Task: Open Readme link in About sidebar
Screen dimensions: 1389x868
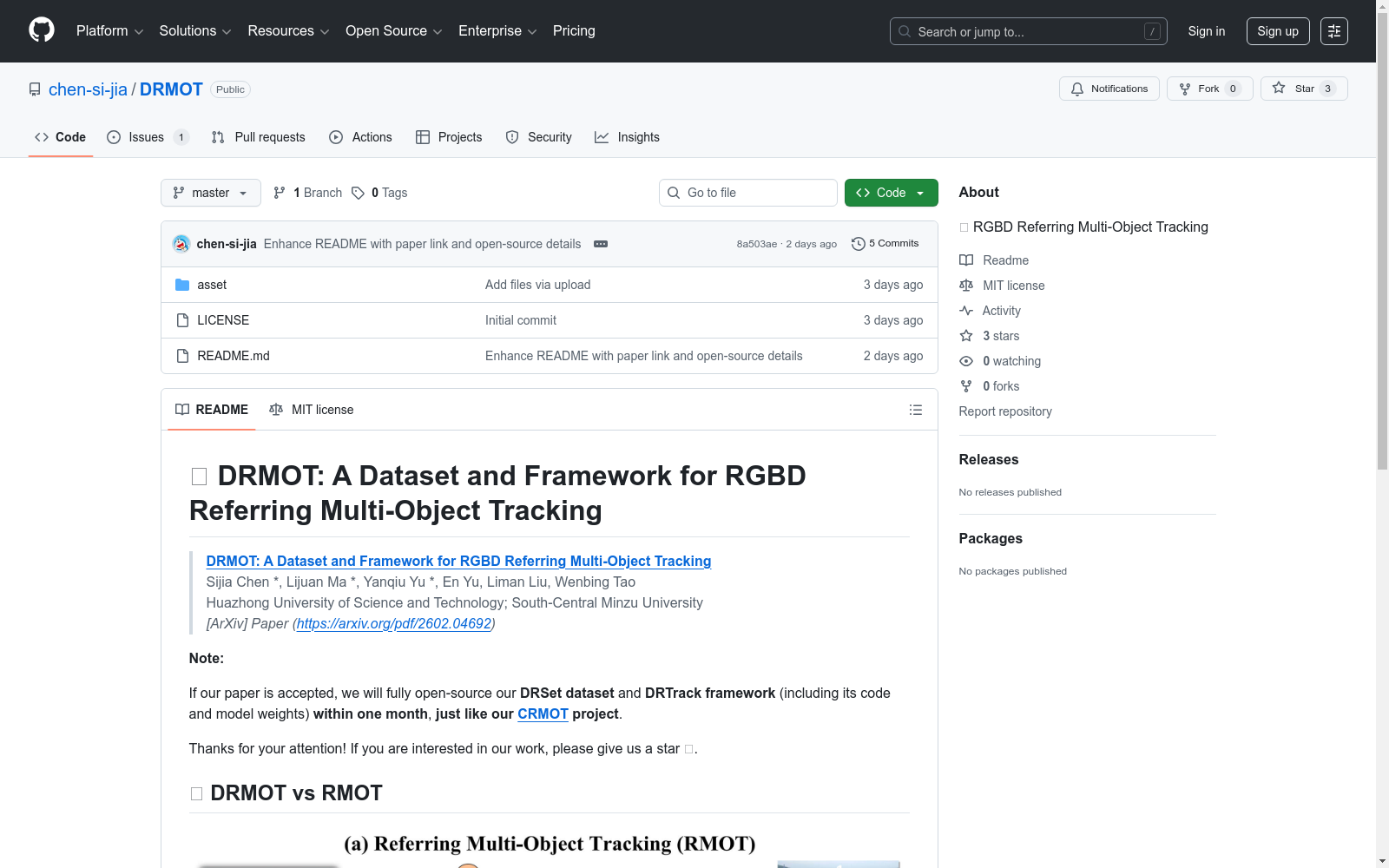Action: tap(1005, 260)
